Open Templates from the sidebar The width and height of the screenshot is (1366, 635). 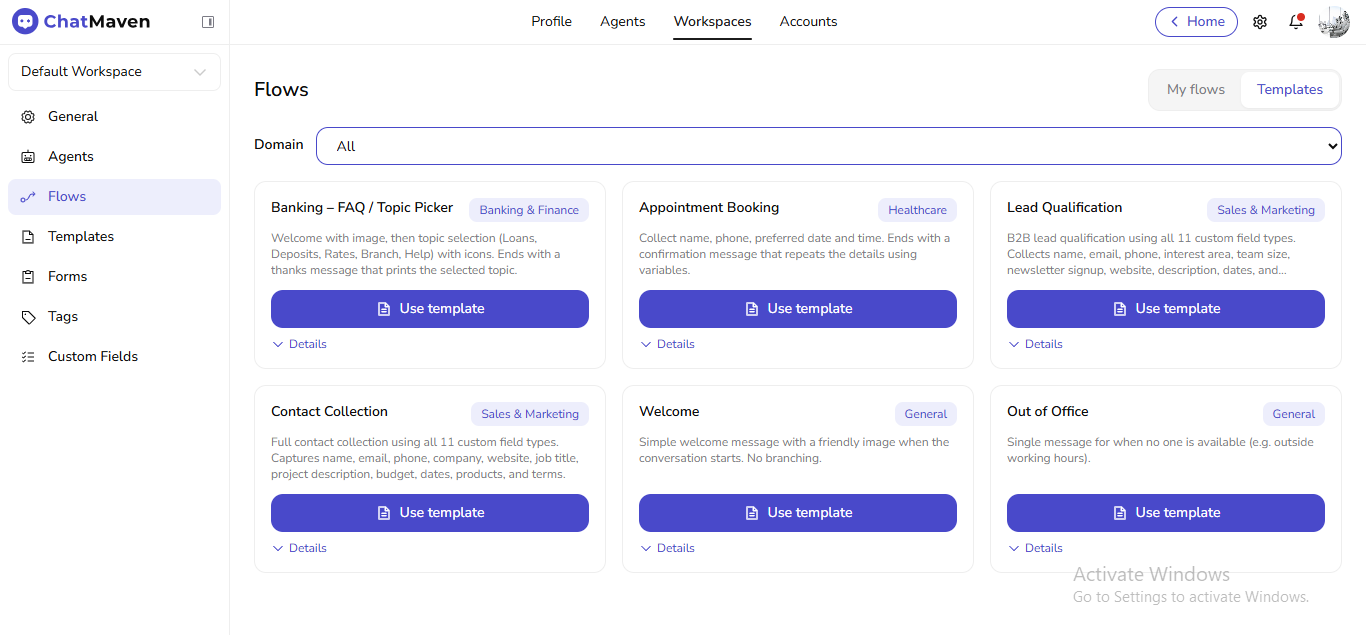29,236
